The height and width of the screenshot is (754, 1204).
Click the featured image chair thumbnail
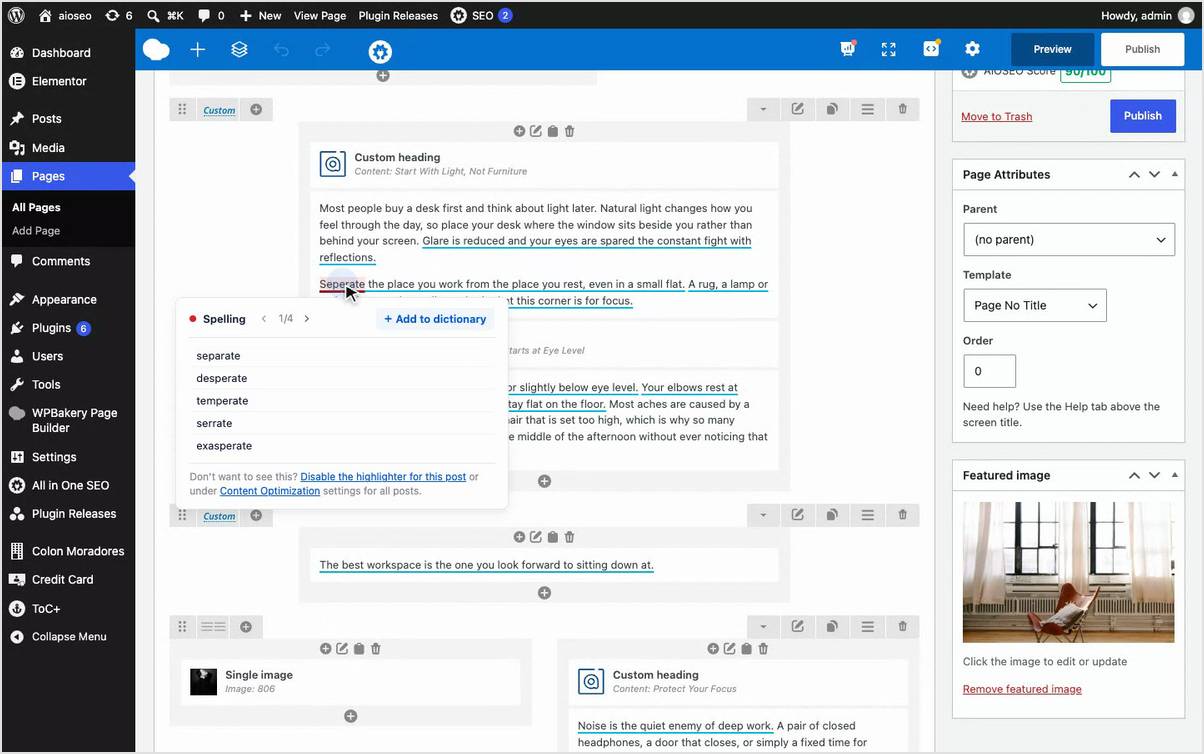click(x=1068, y=572)
